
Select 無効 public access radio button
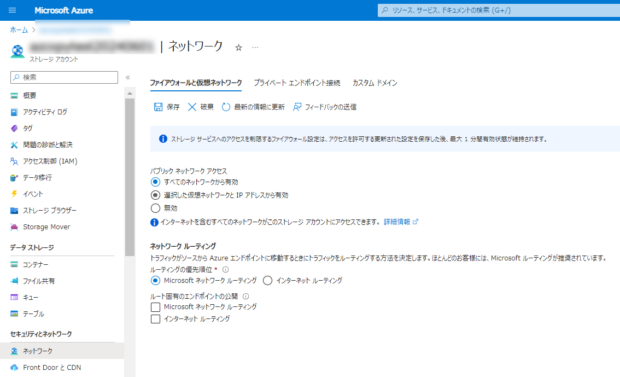(x=155, y=208)
